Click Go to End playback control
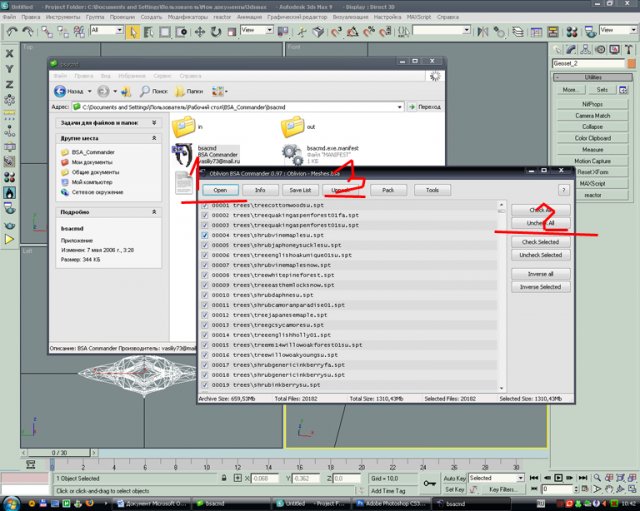The height and width of the screenshot is (511, 640). click(x=583, y=478)
